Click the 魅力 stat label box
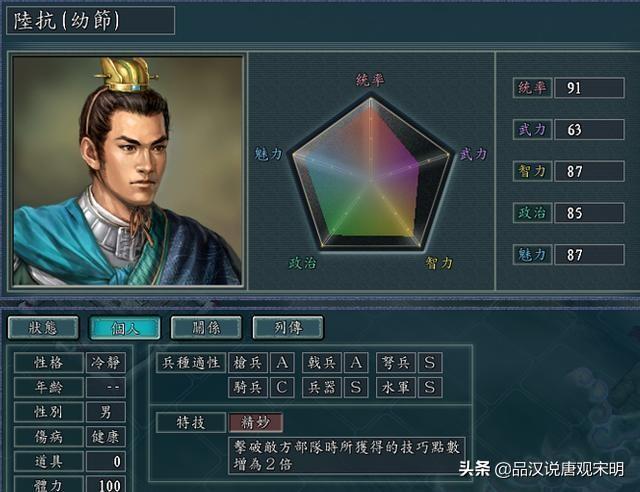 (x=532, y=255)
